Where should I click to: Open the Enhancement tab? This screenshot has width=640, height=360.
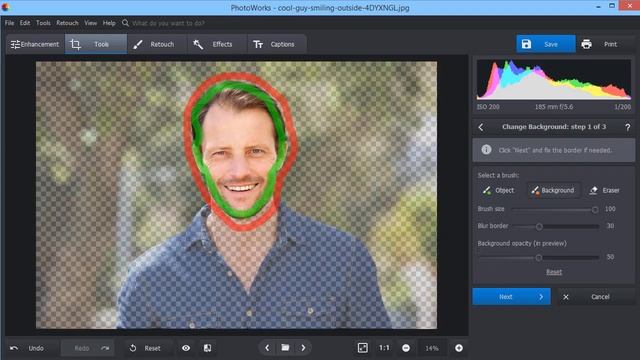(35, 44)
